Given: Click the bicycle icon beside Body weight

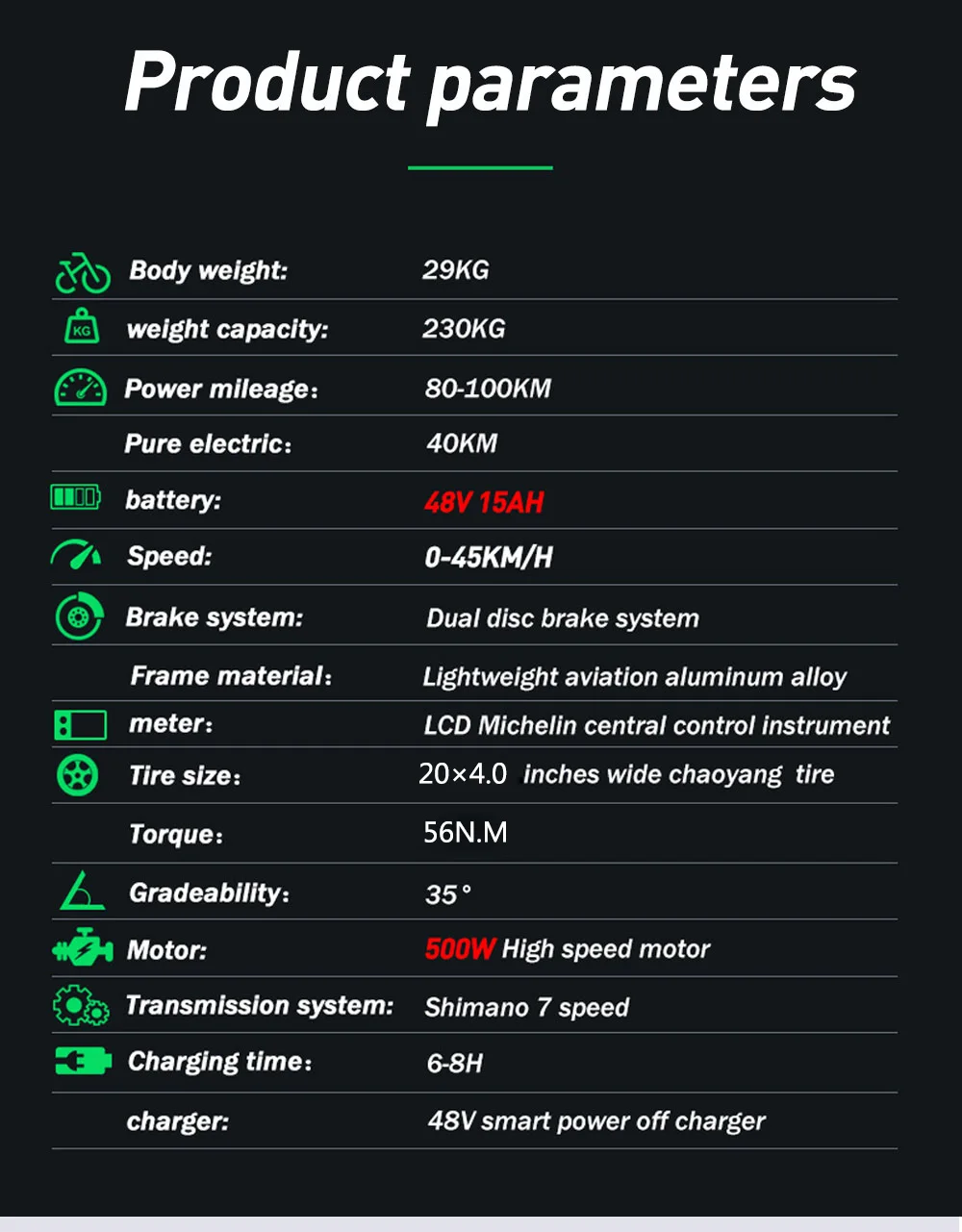Looking at the screenshot, I should coord(83,272).
